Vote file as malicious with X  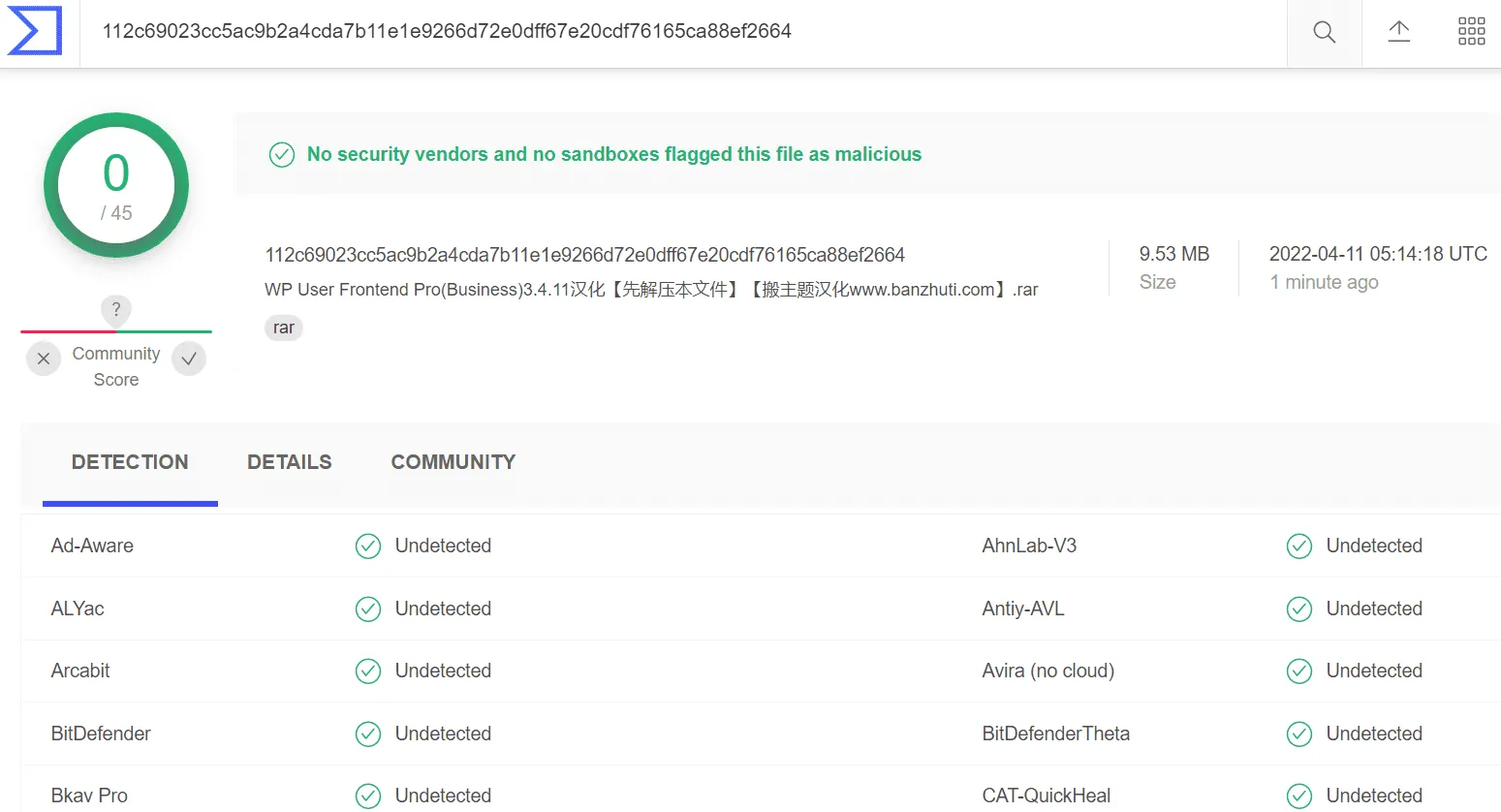pos(44,359)
